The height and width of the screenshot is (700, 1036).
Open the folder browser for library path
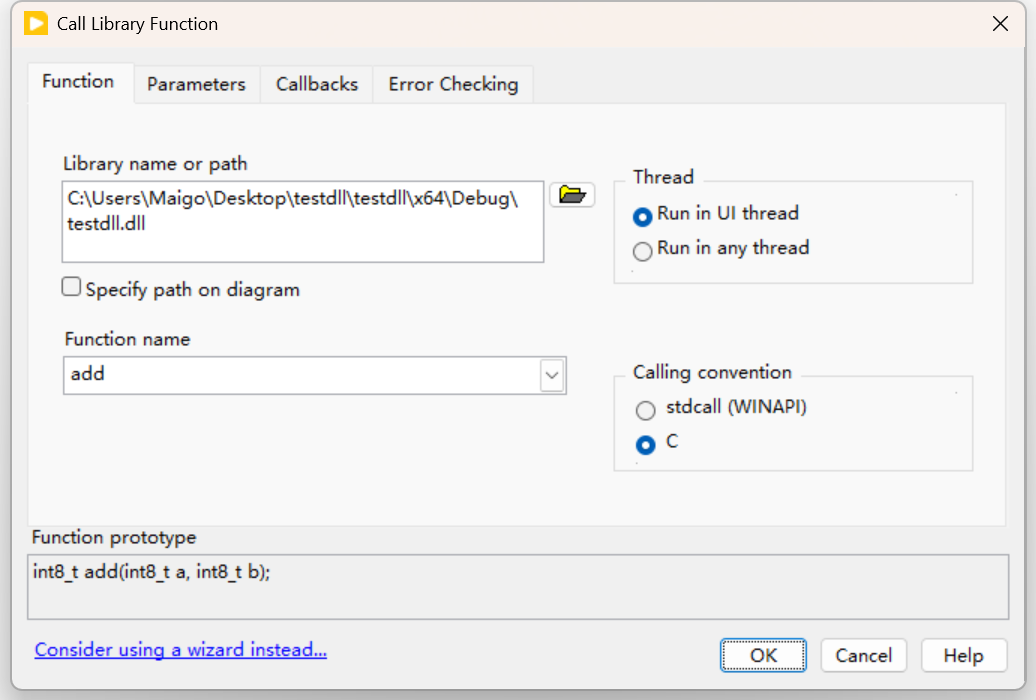point(572,194)
